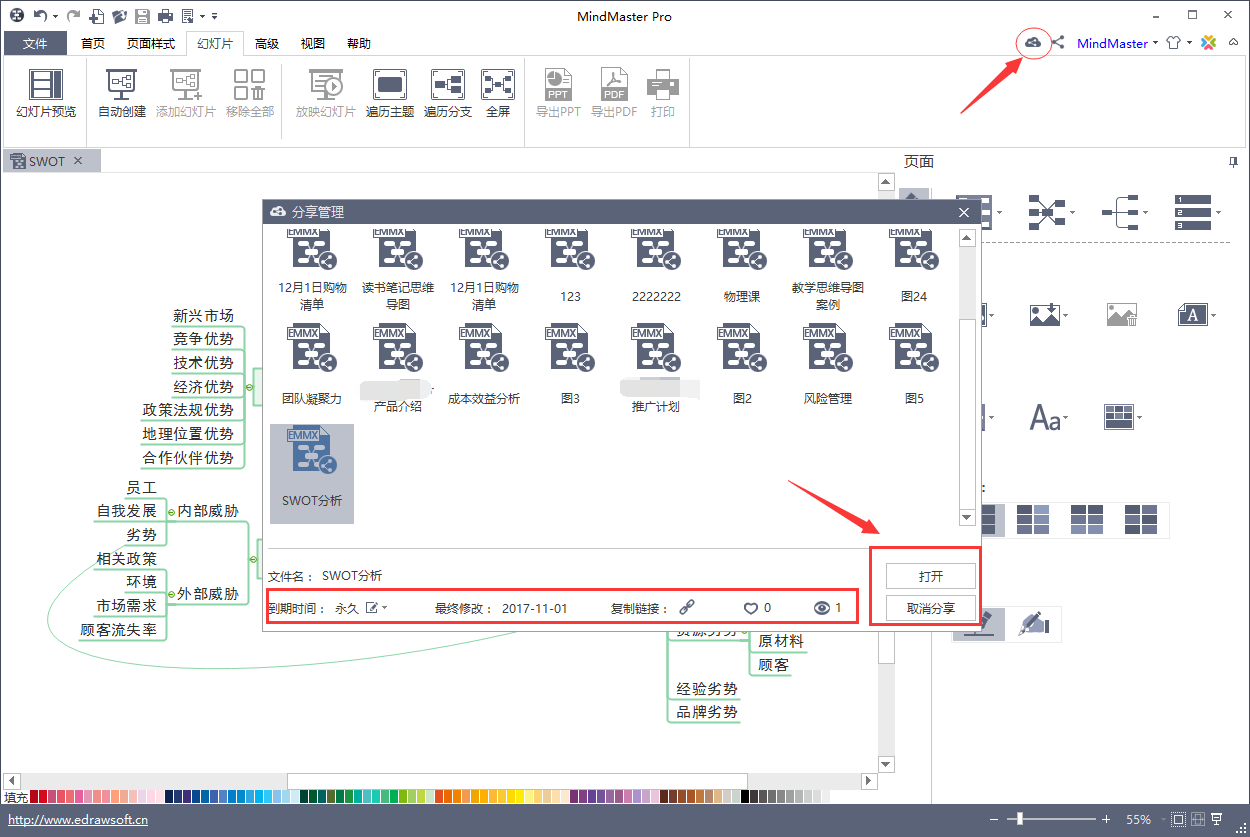
Task: Click the zoom out minus button
Action: pyautogui.click(x=993, y=819)
